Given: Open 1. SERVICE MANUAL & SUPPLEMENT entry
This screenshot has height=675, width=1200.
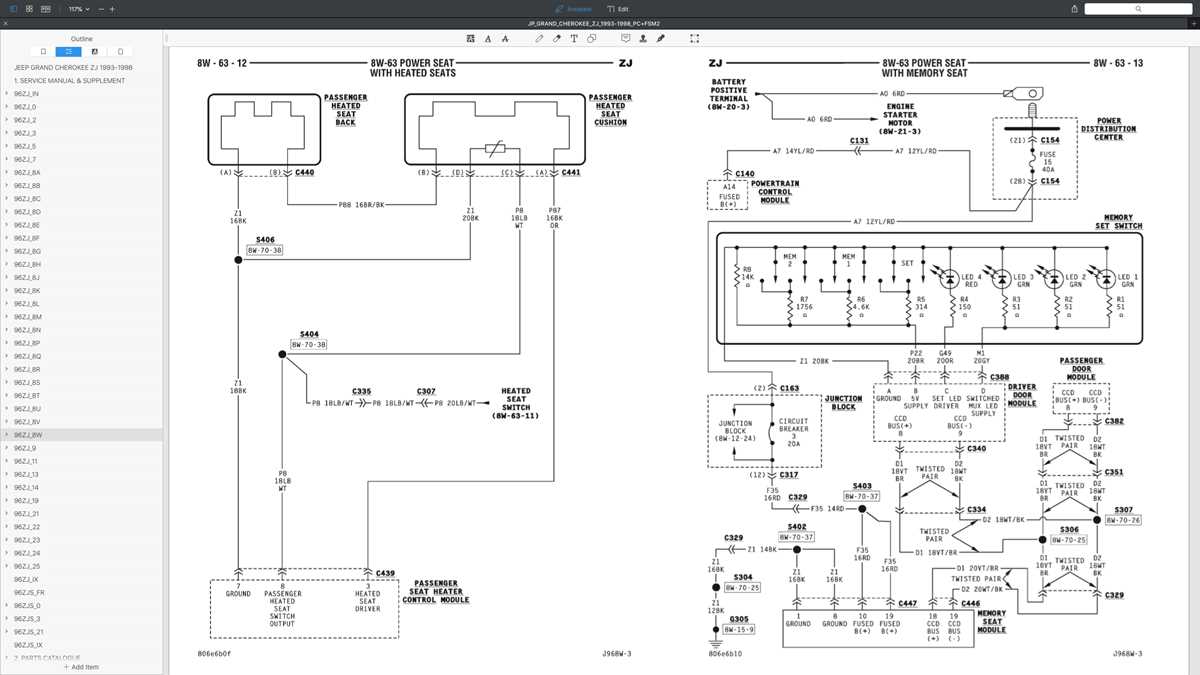Looking at the screenshot, I should (x=69, y=80).
